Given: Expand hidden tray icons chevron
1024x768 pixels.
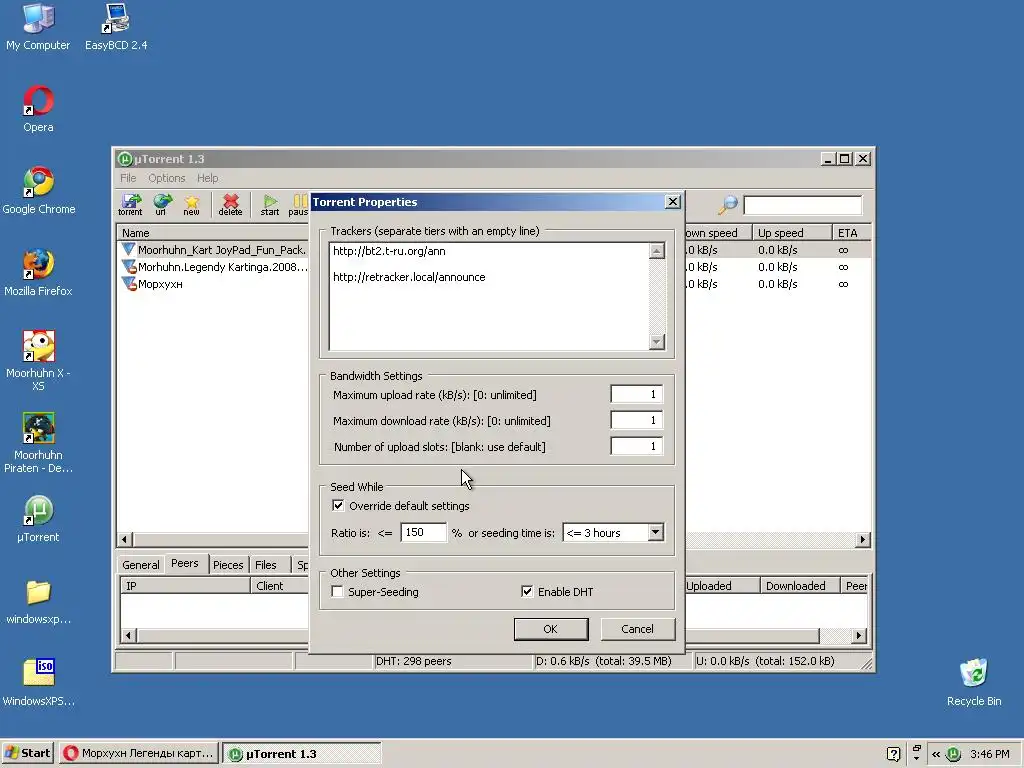Looking at the screenshot, I should (x=936, y=754).
